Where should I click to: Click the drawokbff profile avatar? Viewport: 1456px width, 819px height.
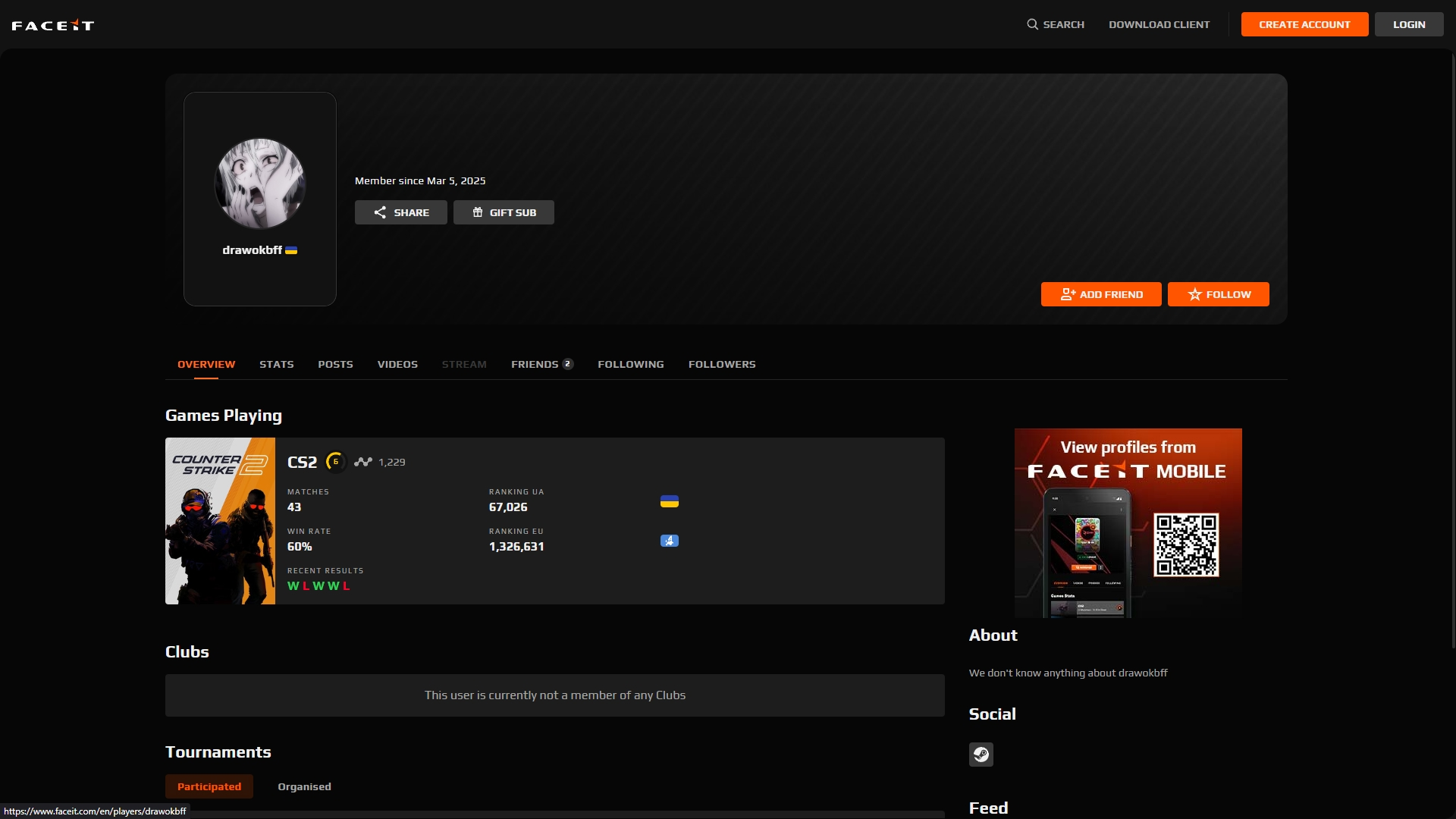coord(260,184)
